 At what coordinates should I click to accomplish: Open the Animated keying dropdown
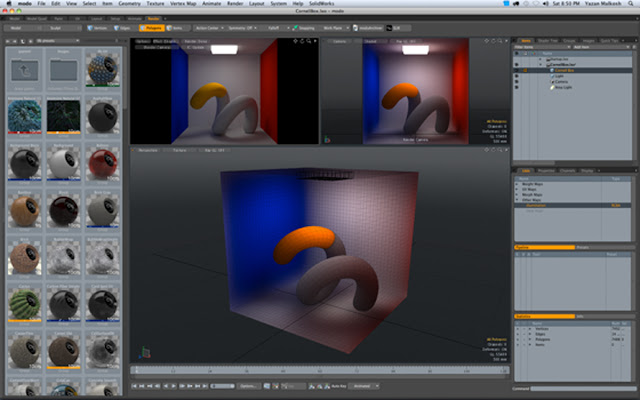[x=364, y=386]
